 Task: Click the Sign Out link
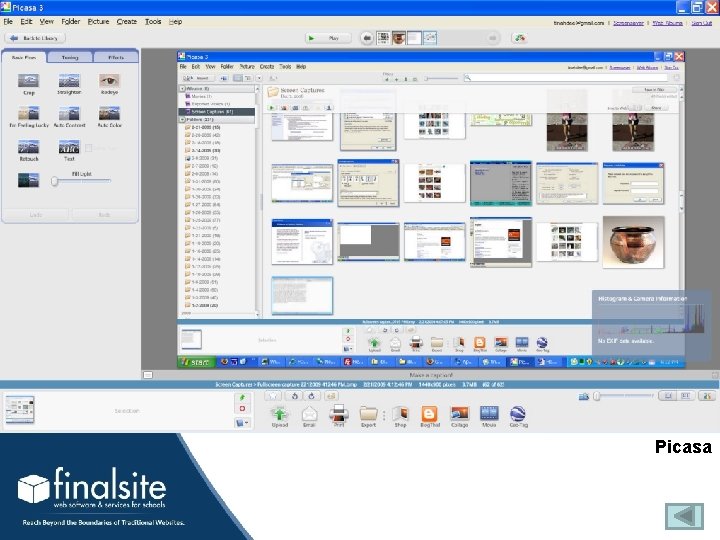click(x=702, y=22)
